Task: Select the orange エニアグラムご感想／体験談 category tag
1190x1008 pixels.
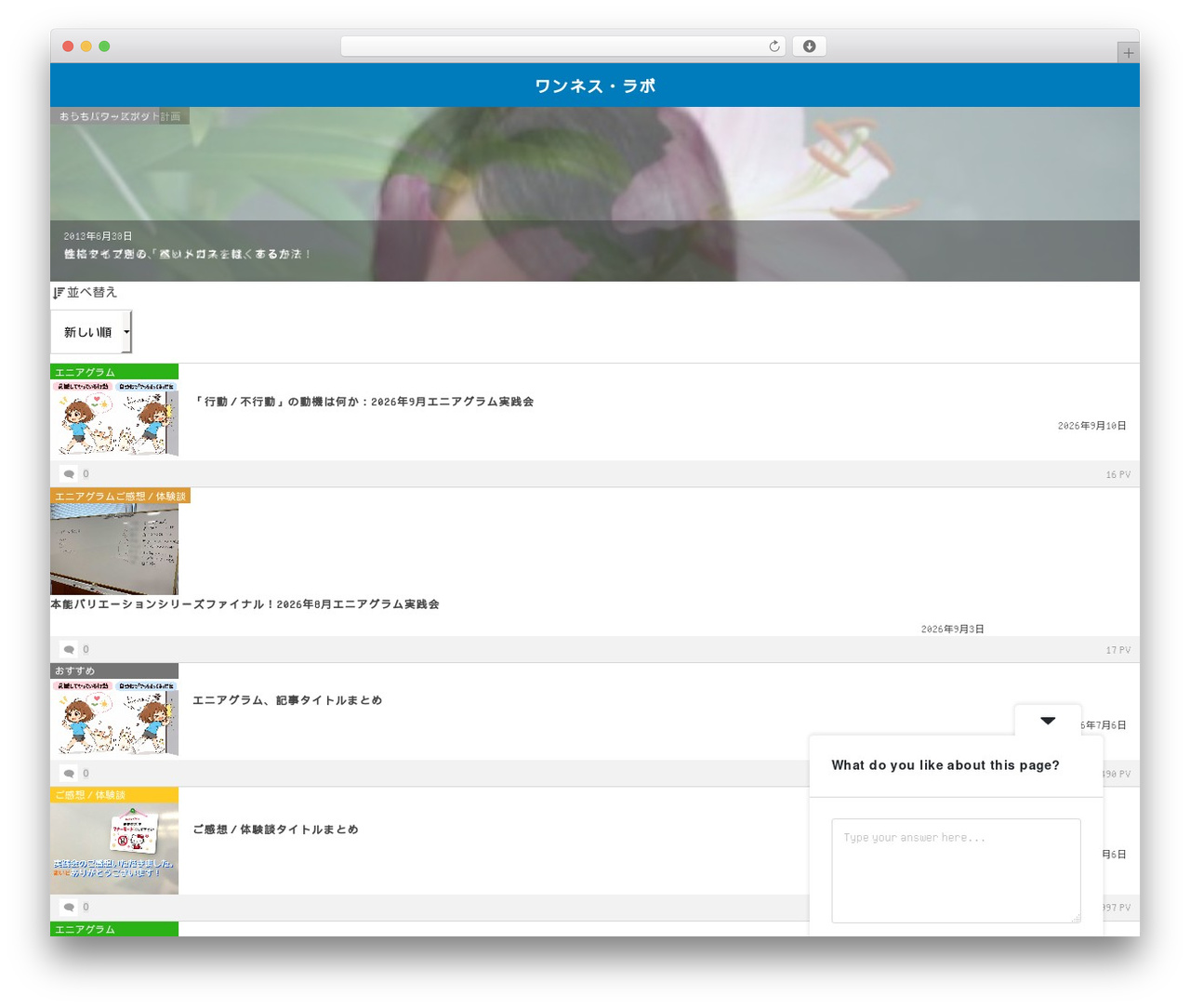Action: tap(120, 497)
